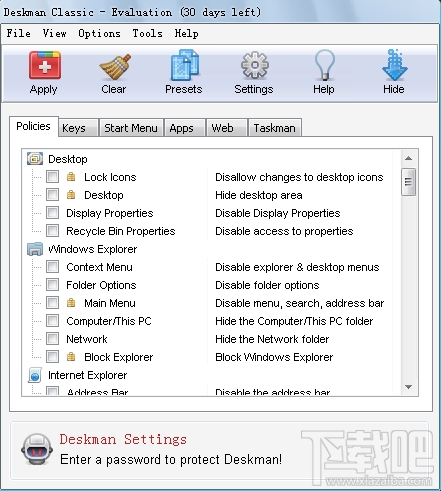Tick the Recycle Bin Properties checkbox

53,231
